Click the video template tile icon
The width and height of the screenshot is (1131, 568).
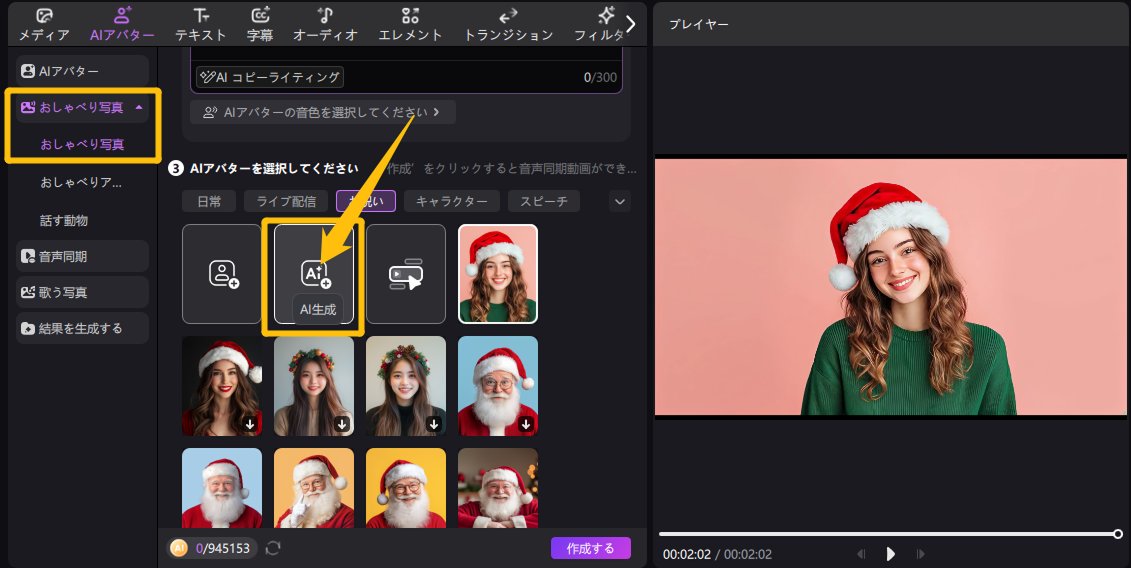(x=406, y=274)
